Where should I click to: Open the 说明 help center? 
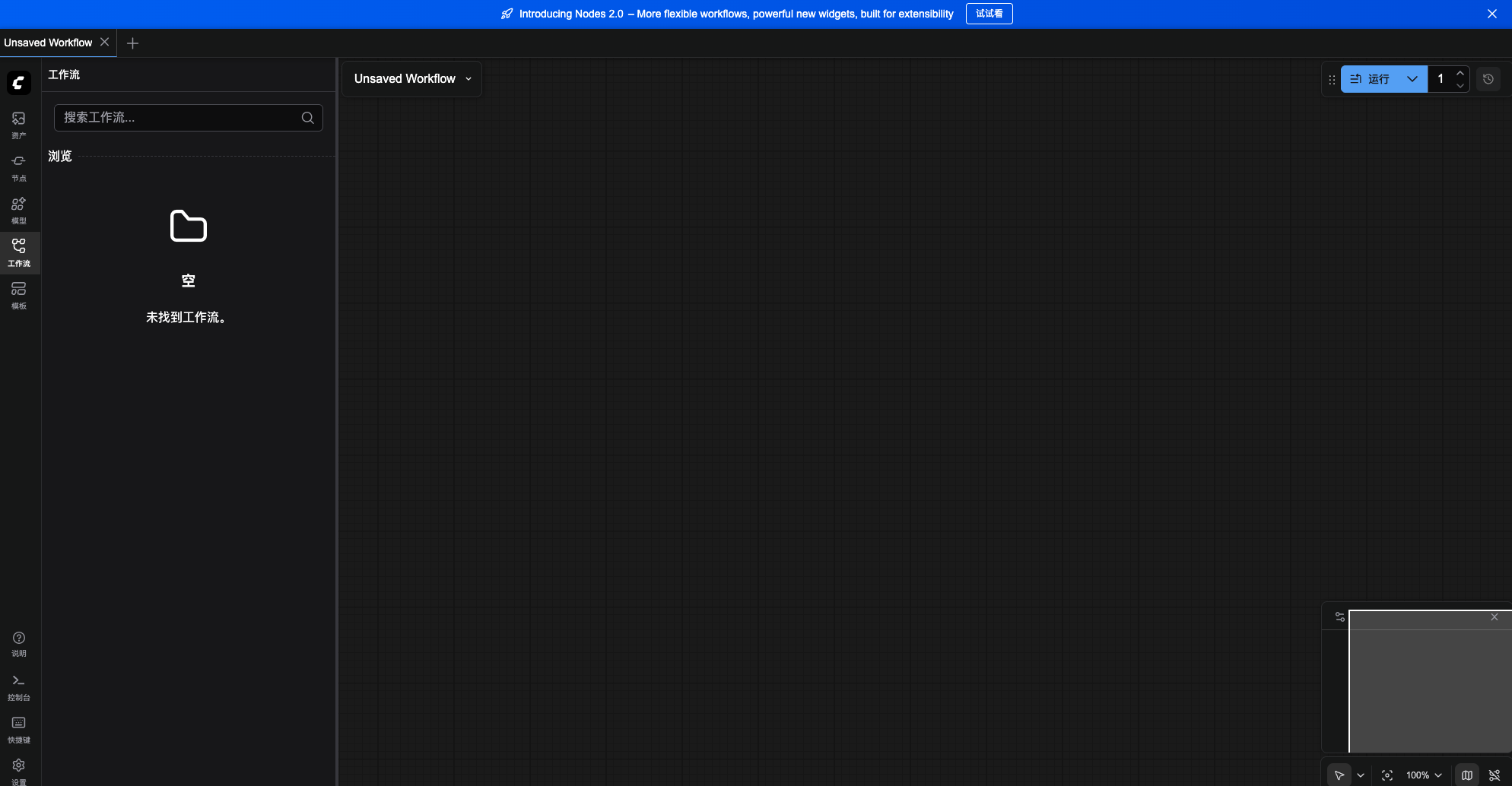tap(19, 644)
